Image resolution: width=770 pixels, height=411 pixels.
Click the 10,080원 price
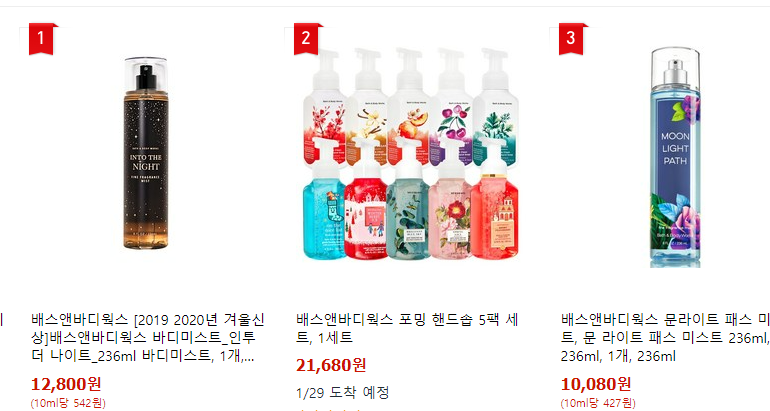596,384
